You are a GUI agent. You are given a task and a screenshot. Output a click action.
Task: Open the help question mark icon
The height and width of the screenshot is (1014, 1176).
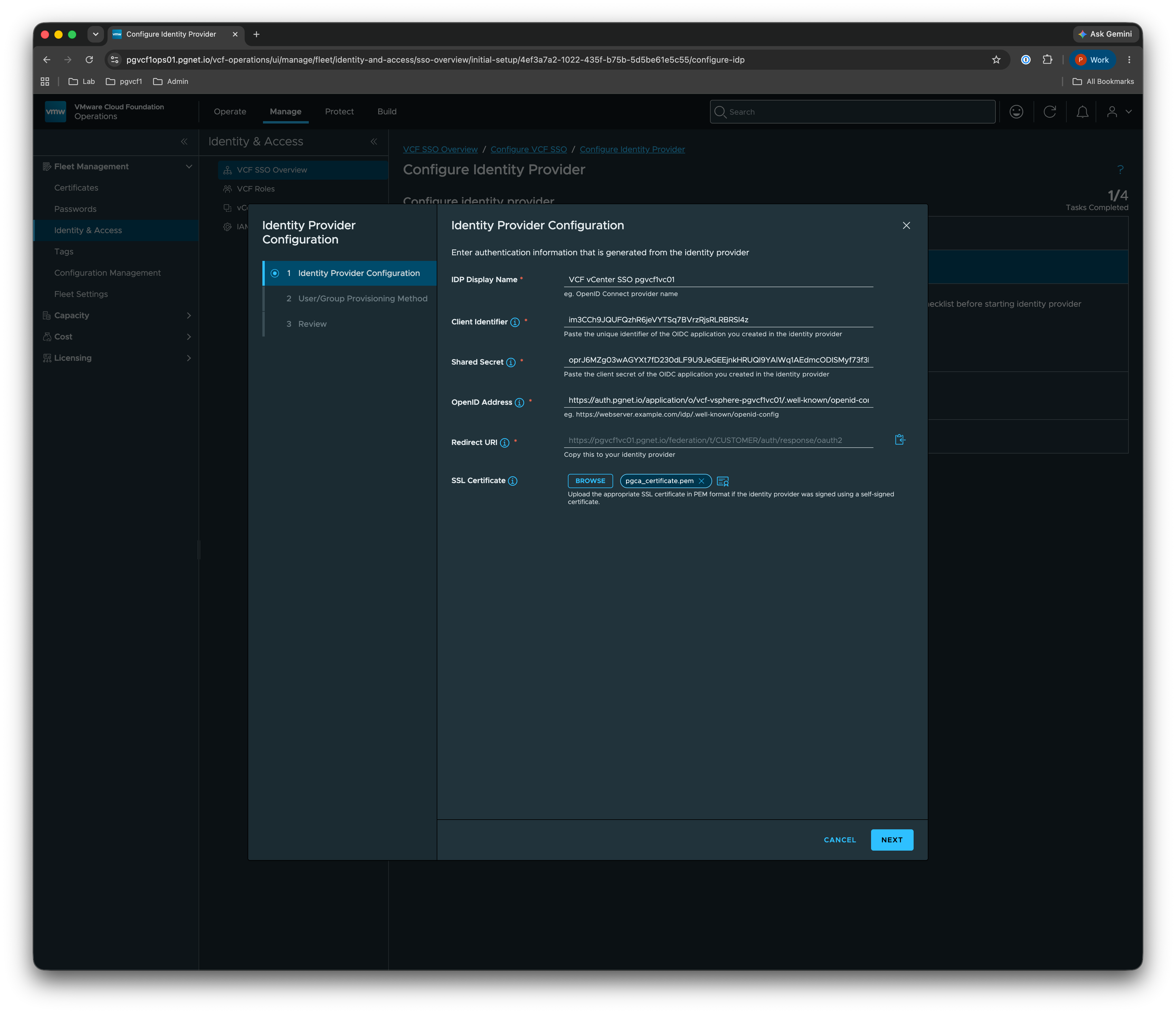[x=1120, y=170]
